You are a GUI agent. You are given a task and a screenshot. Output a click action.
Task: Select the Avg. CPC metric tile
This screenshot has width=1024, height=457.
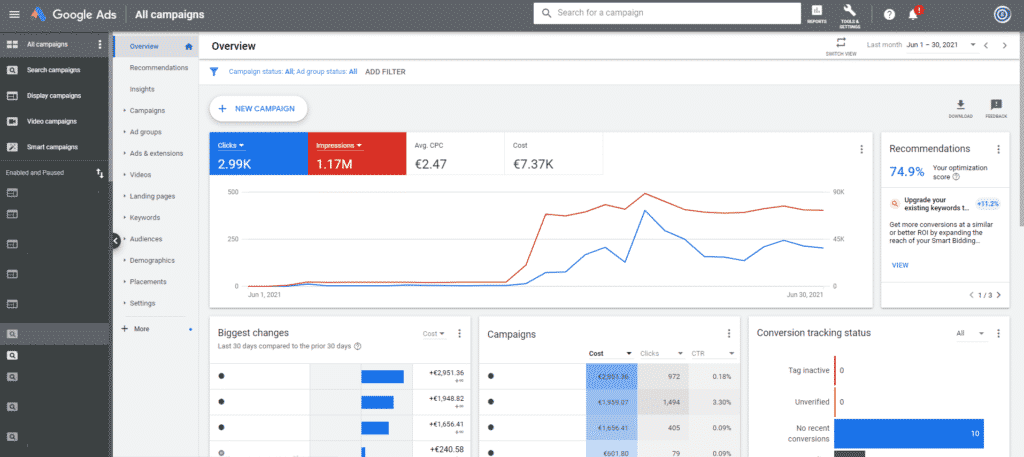click(455, 153)
